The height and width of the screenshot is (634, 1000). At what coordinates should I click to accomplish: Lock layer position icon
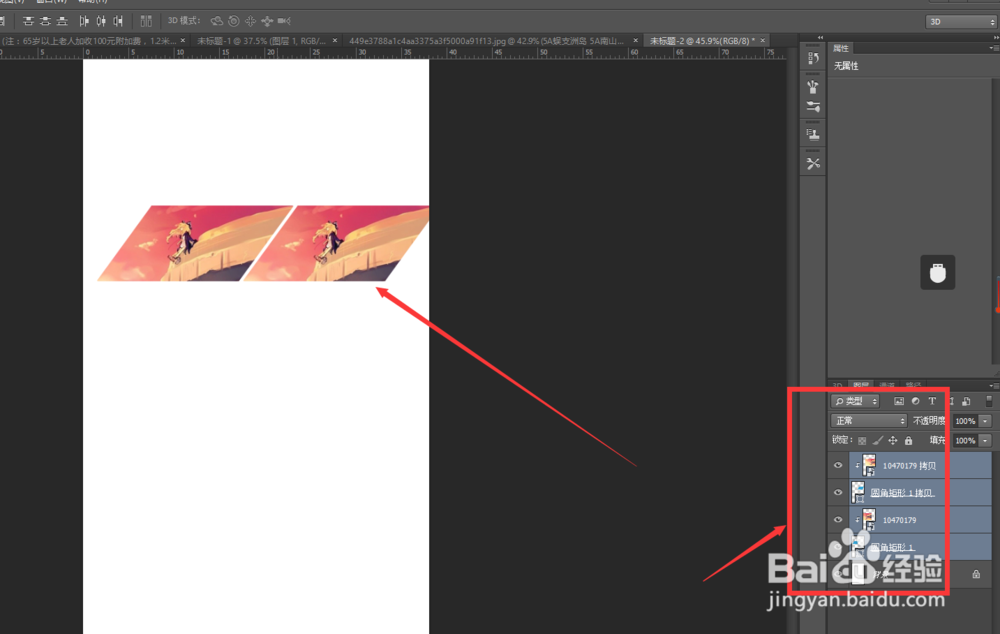[x=893, y=441]
